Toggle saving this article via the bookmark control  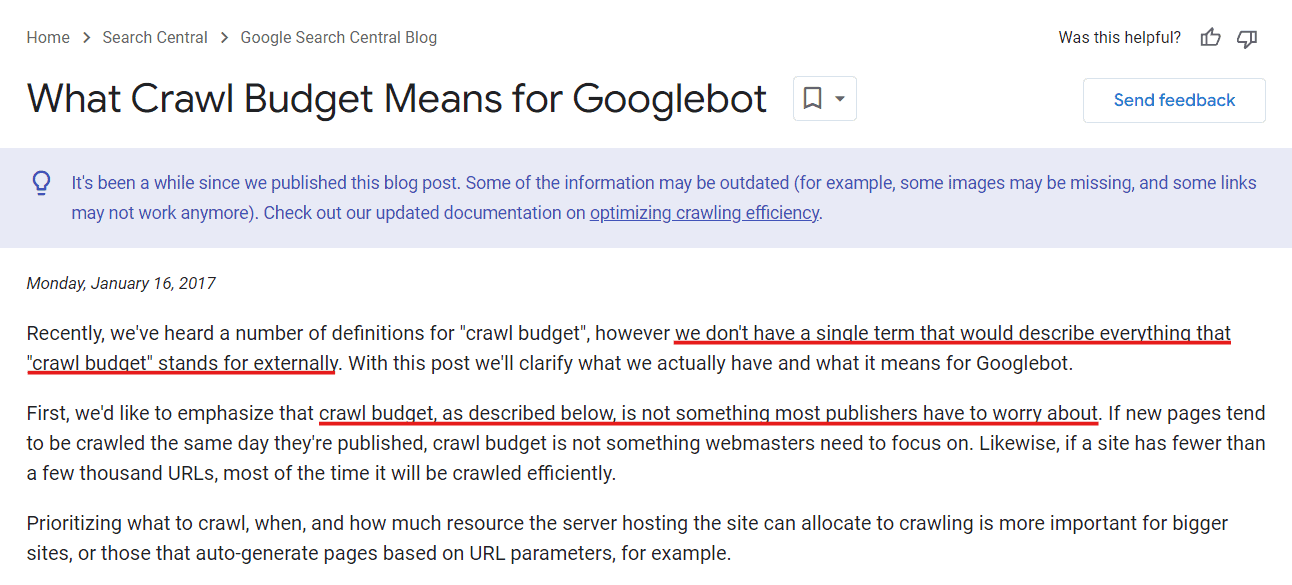(x=812, y=98)
